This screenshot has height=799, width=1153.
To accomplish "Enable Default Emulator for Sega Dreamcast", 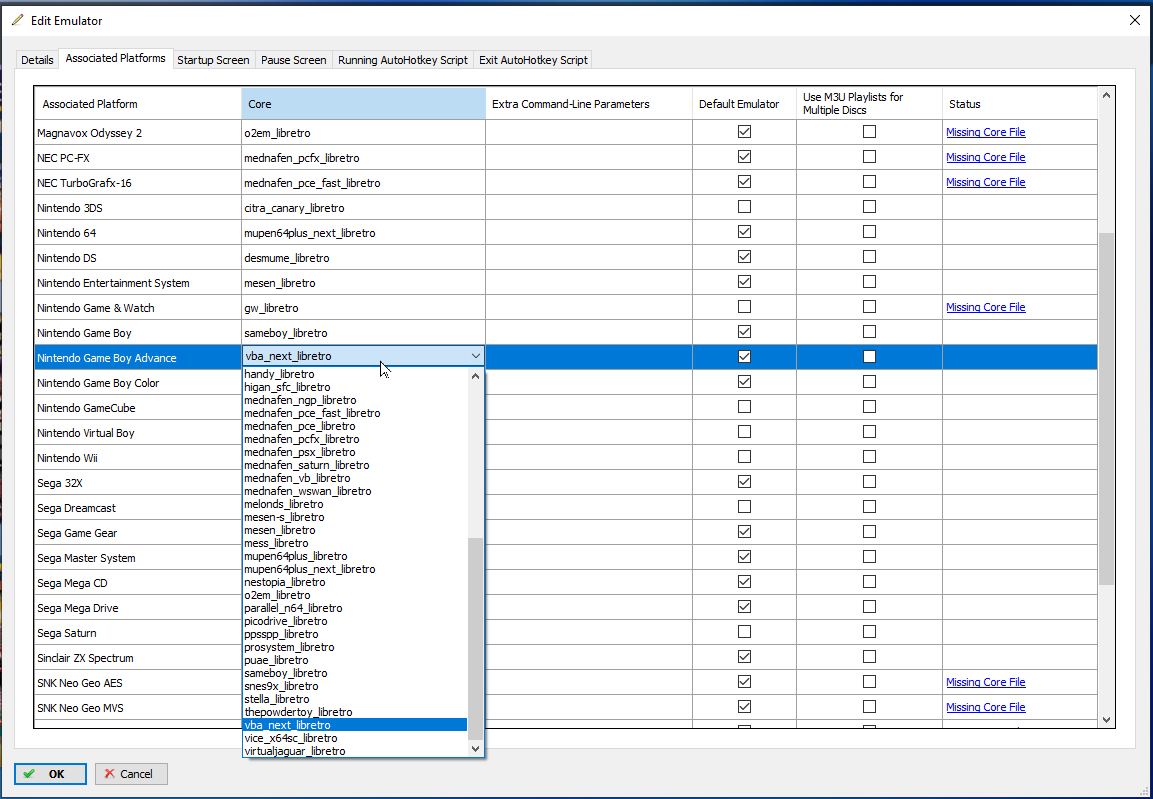I will pyautogui.click(x=744, y=506).
